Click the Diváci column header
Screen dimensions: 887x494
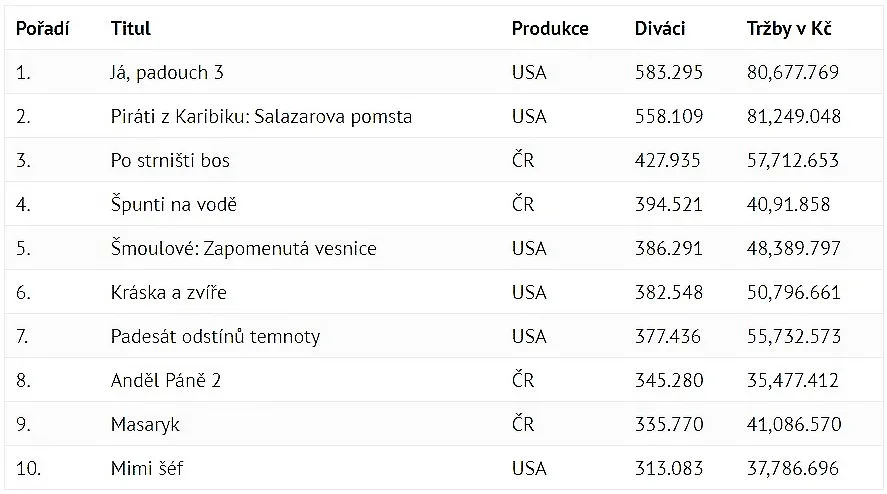tap(660, 28)
